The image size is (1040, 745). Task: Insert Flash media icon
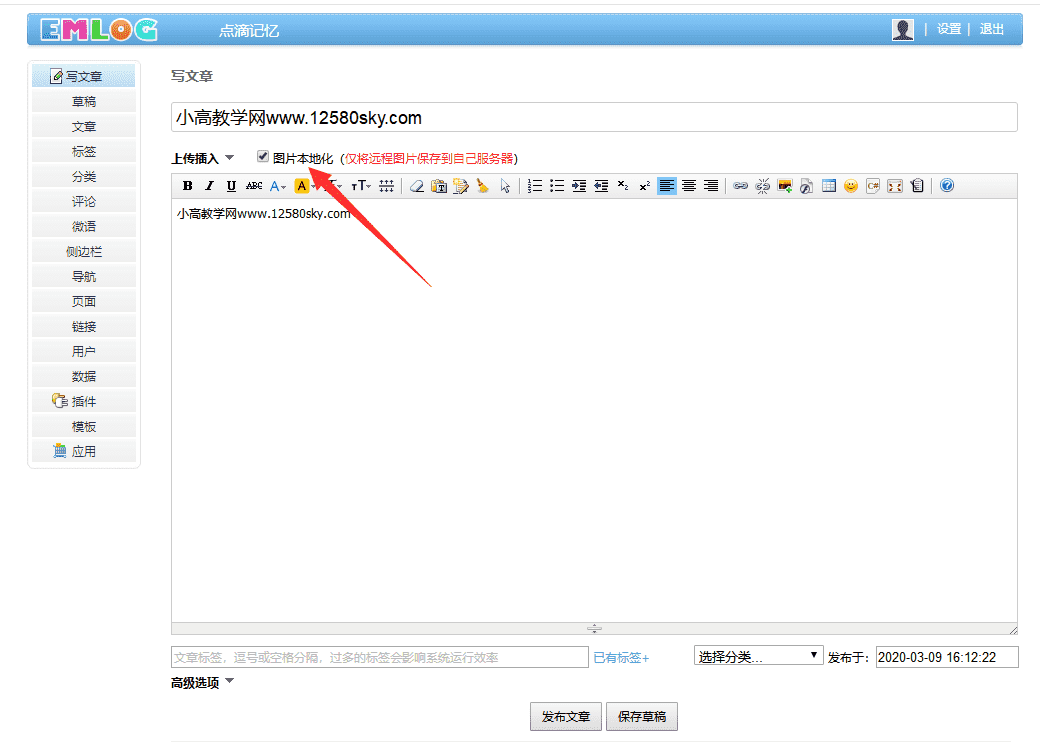807,186
